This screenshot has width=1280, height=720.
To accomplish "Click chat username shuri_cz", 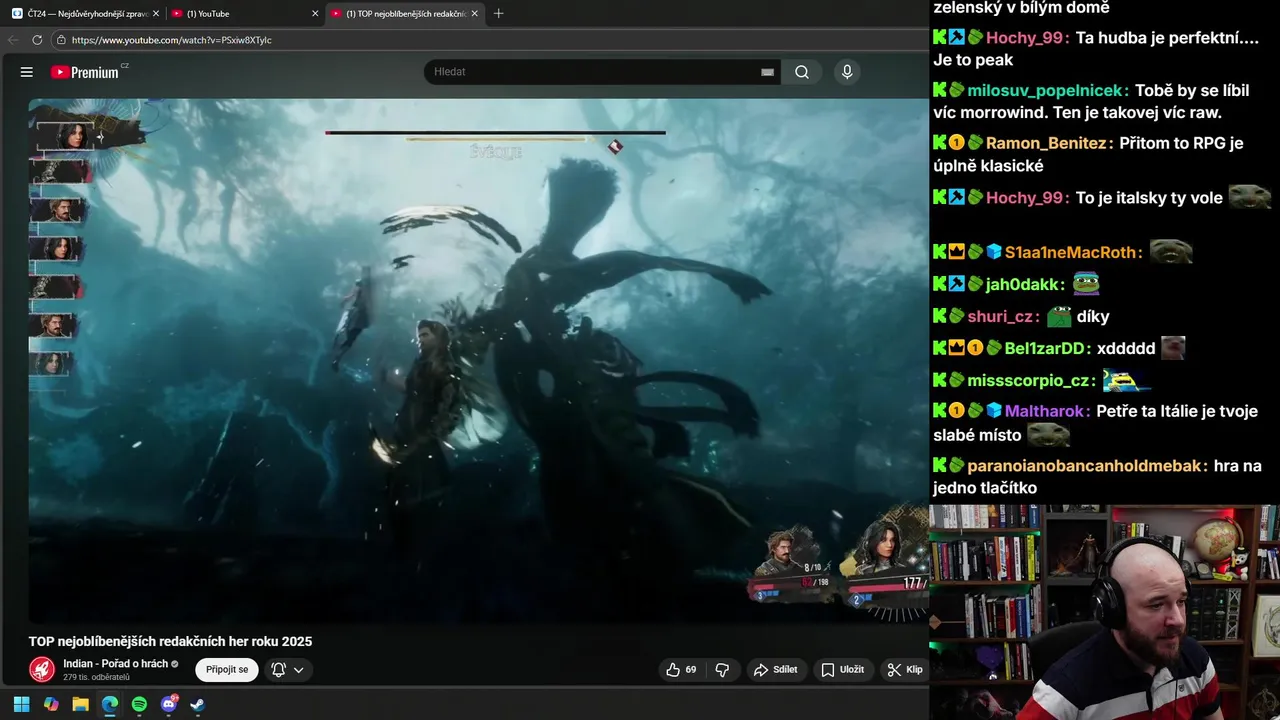I will pyautogui.click(x=1003, y=317).
